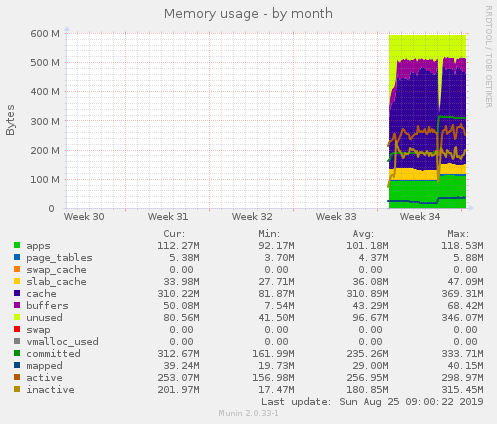Click the Munin 2.0.33-1 footer text
This screenshot has width=497, height=424.
coord(248,413)
